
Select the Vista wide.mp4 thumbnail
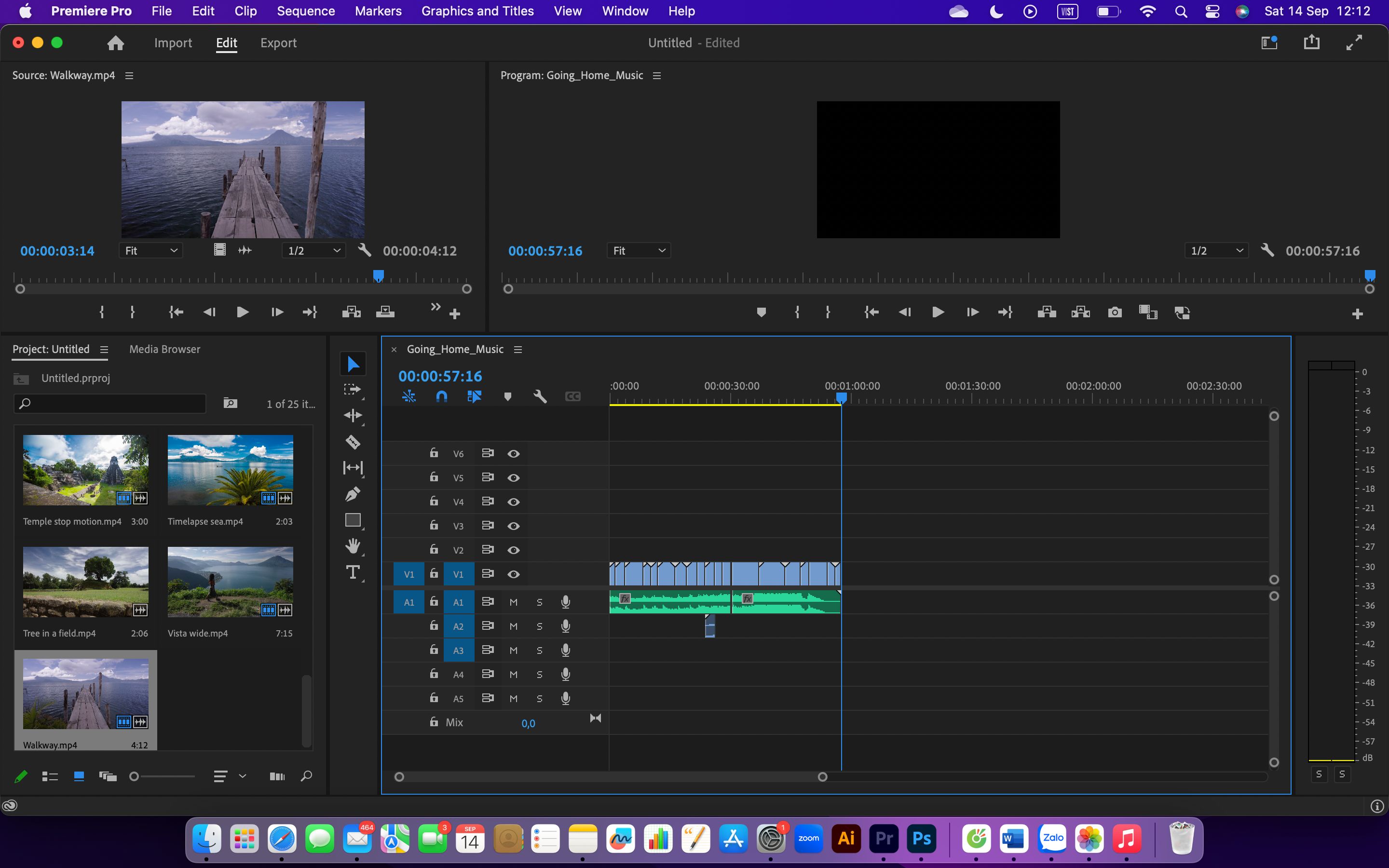pos(230,582)
